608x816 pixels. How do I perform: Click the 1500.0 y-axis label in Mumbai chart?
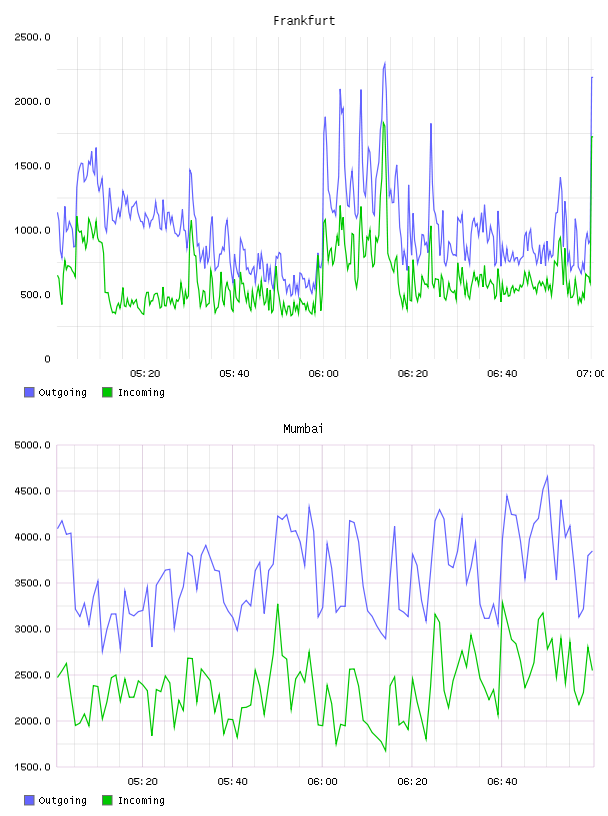[32, 767]
